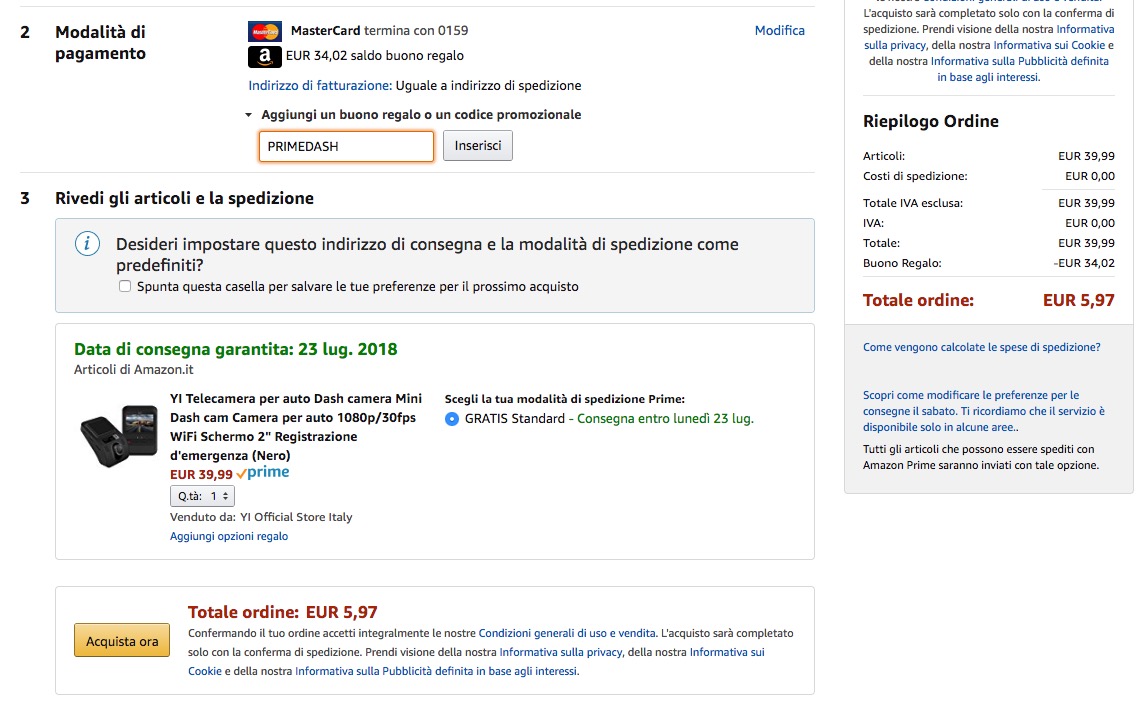Click the MasterCard logo icon
Image resolution: width=1148 pixels, height=703 pixels.
coord(265,31)
